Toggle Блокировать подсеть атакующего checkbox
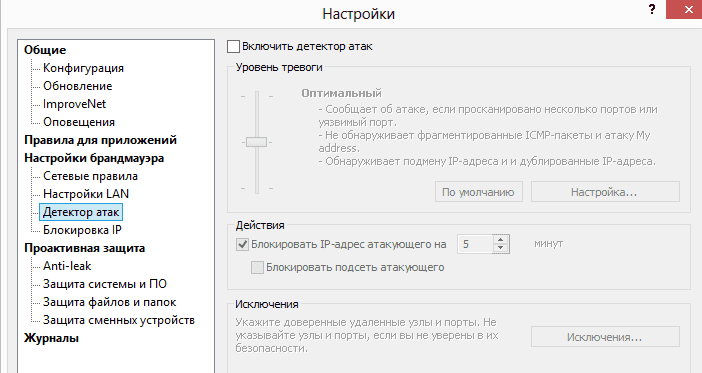 257,268
